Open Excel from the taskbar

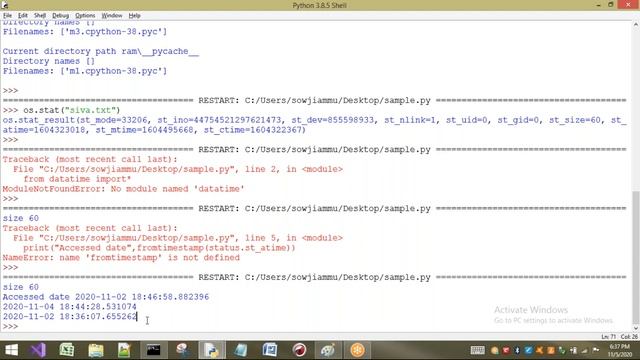coord(67,350)
